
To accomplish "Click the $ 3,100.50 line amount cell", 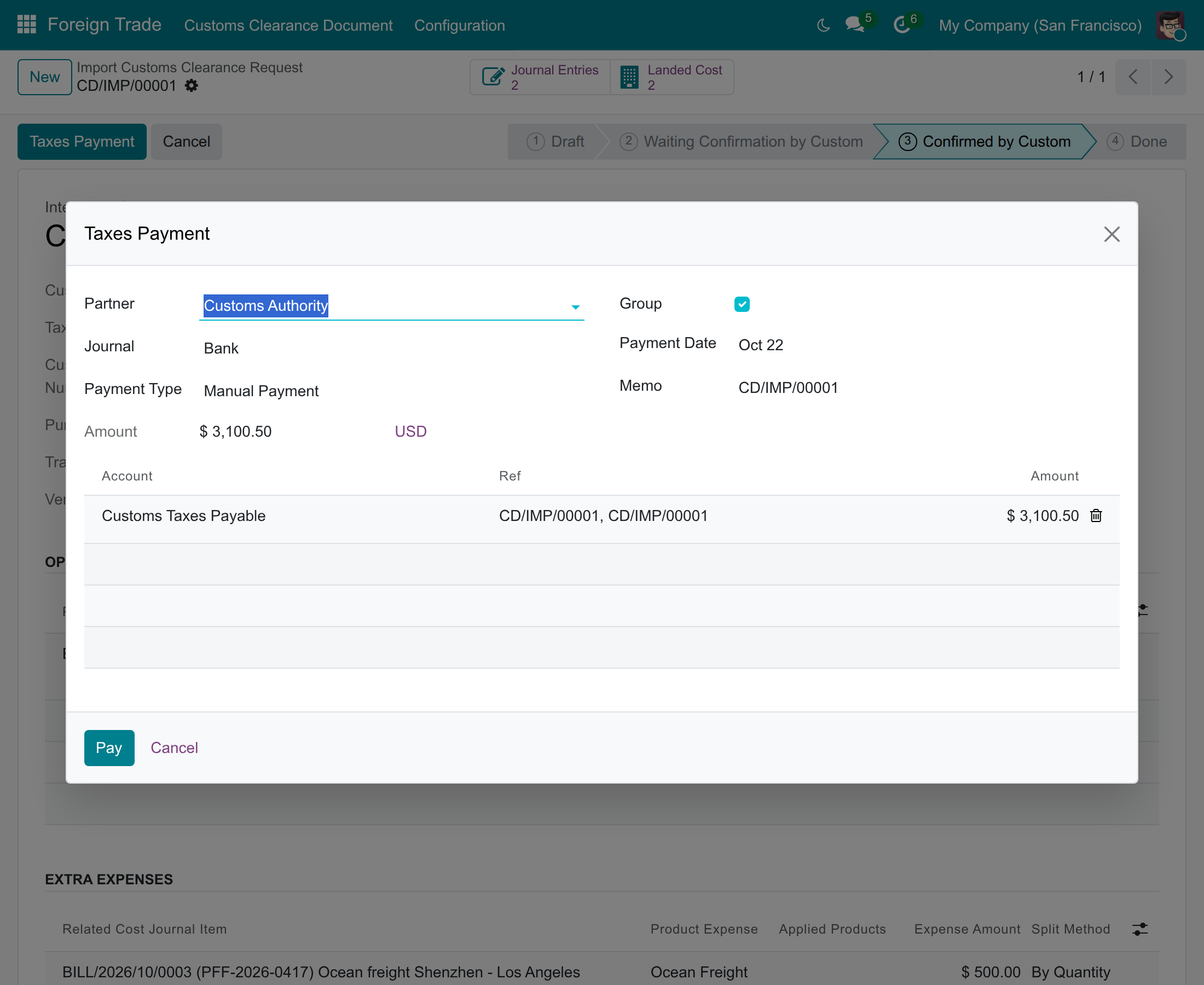I will [1043, 516].
